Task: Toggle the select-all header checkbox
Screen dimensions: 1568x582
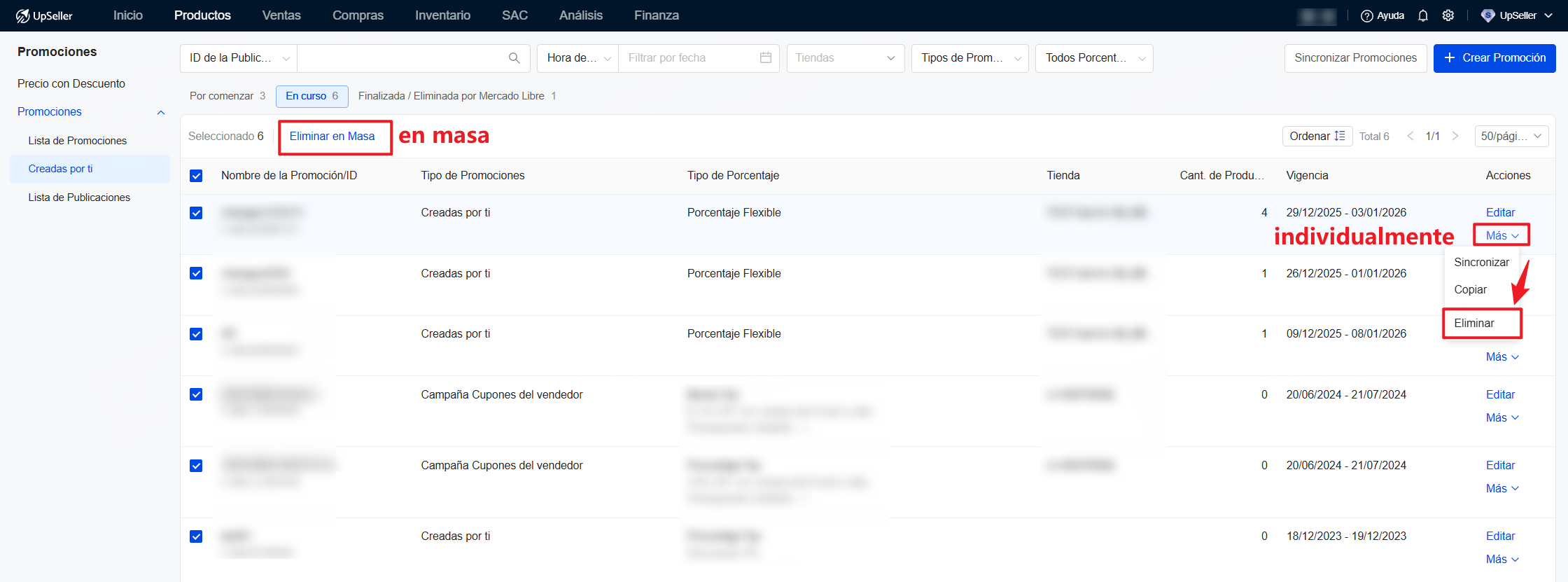Action: (x=197, y=176)
